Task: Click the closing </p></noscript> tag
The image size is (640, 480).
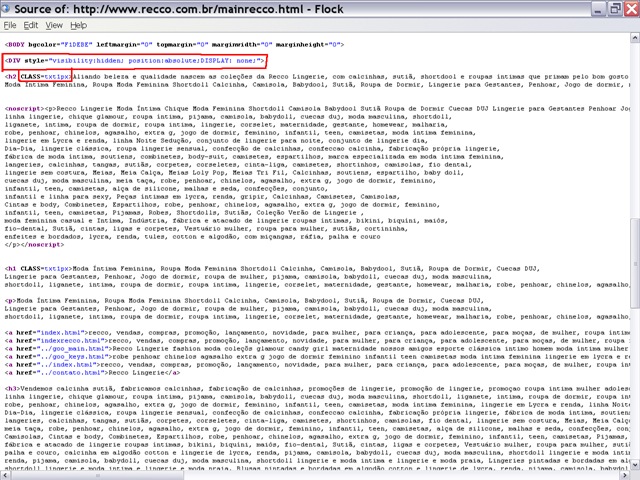Action: click(34, 245)
